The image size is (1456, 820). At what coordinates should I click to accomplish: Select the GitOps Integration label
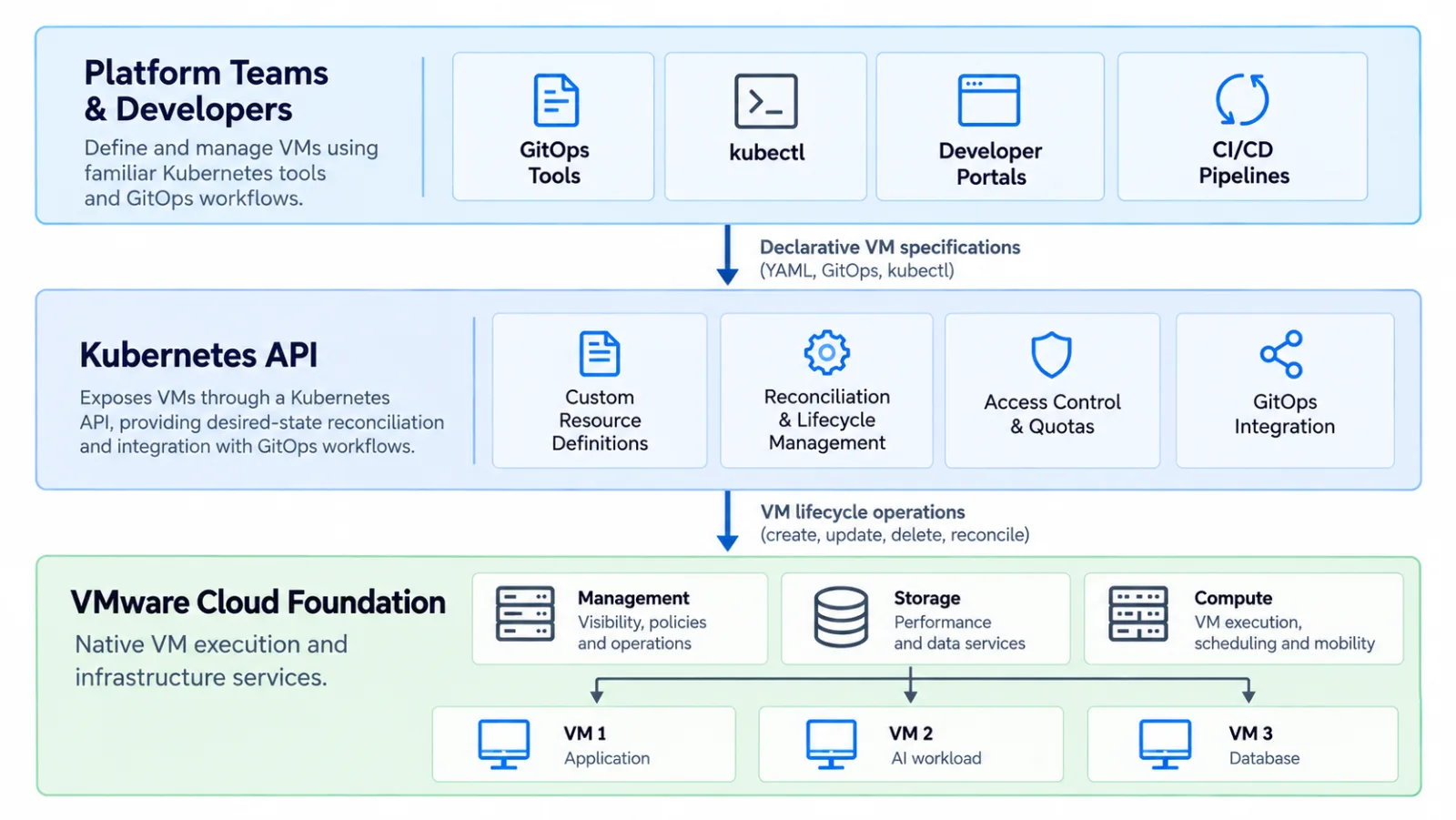(x=1284, y=414)
